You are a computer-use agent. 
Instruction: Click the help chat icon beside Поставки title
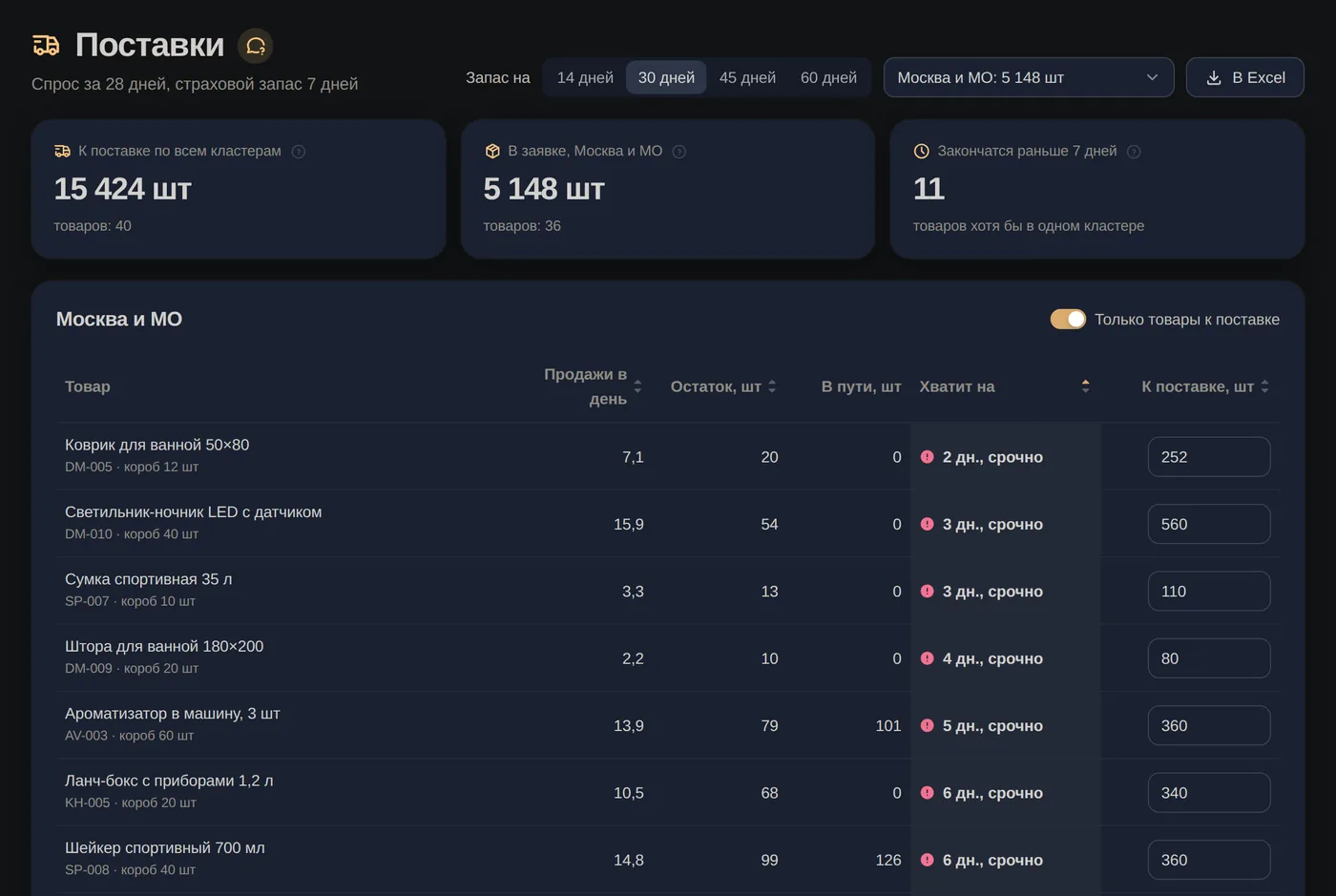click(x=255, y=46)
